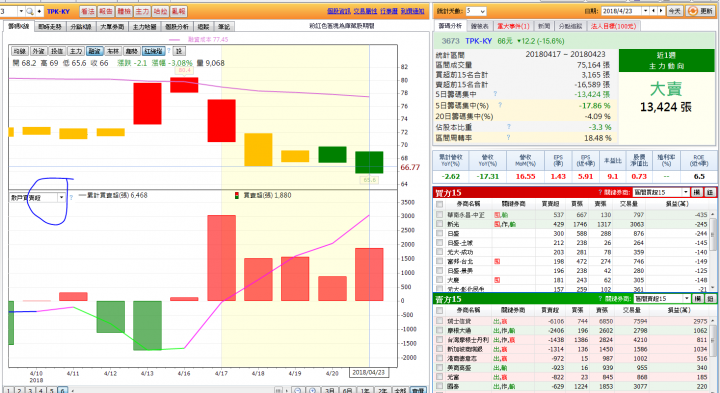Click the plus icon beside the search magnifier

(39, 11)
